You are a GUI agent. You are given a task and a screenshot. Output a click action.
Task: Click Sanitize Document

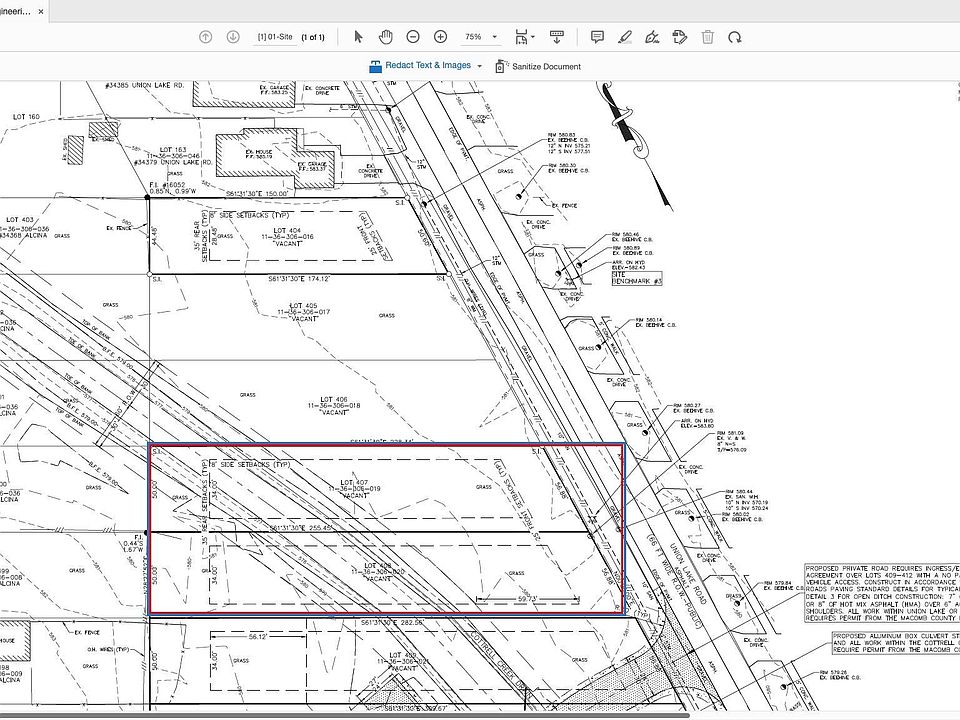click(x=538, y=66)
